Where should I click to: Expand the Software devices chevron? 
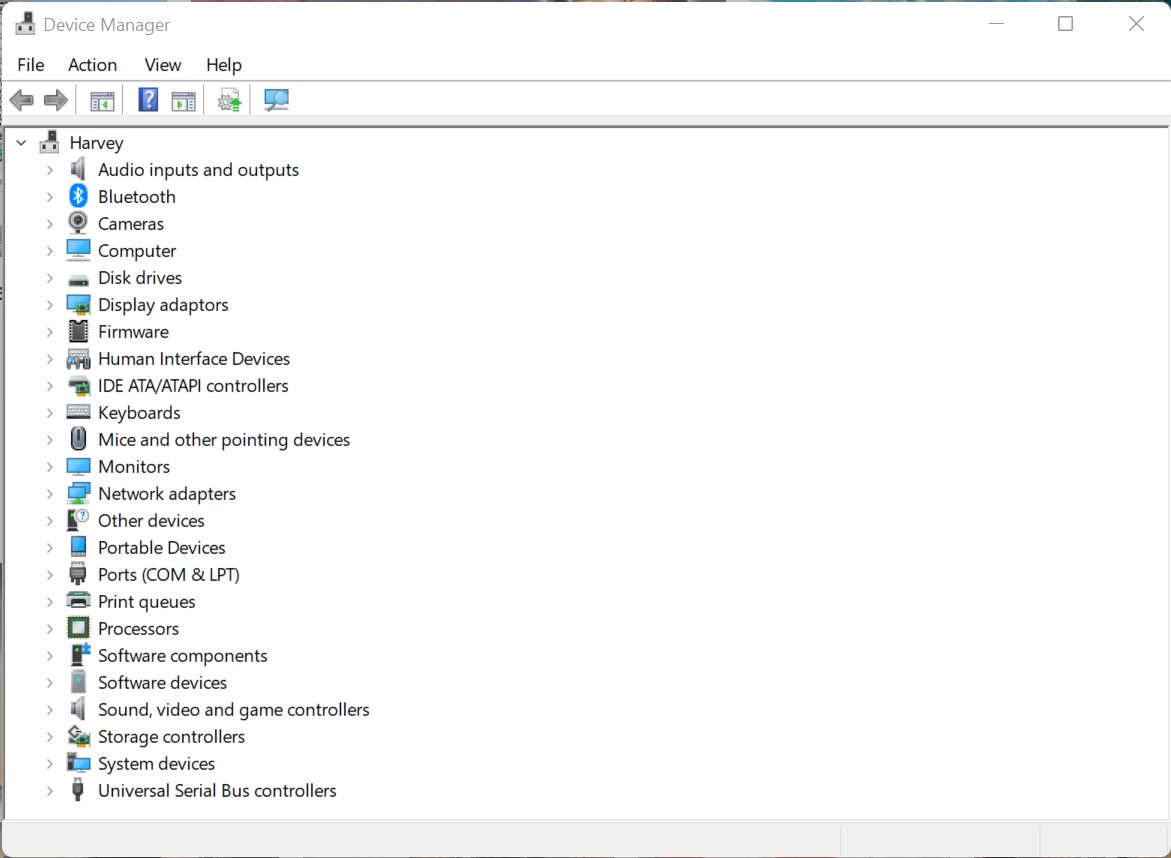tap(49, 683)
